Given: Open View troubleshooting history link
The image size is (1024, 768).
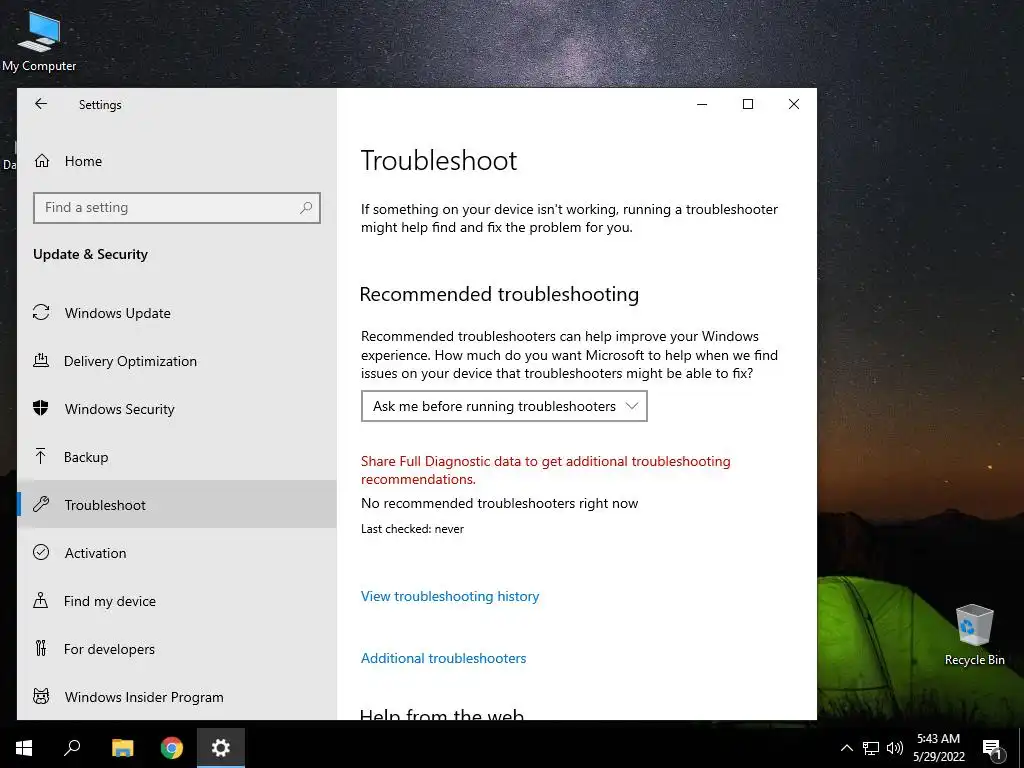Looking at the screenshot, I should [x=450, y=596].
